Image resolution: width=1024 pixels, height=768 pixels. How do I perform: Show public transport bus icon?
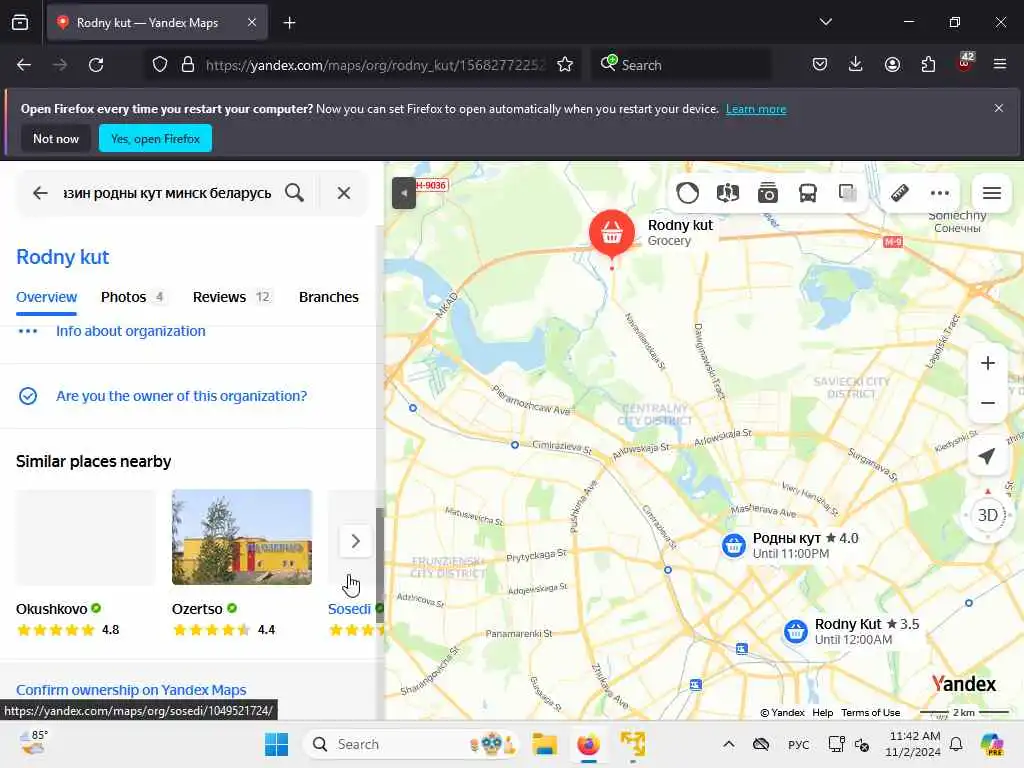pyautogui.click(x=807, y=193)
